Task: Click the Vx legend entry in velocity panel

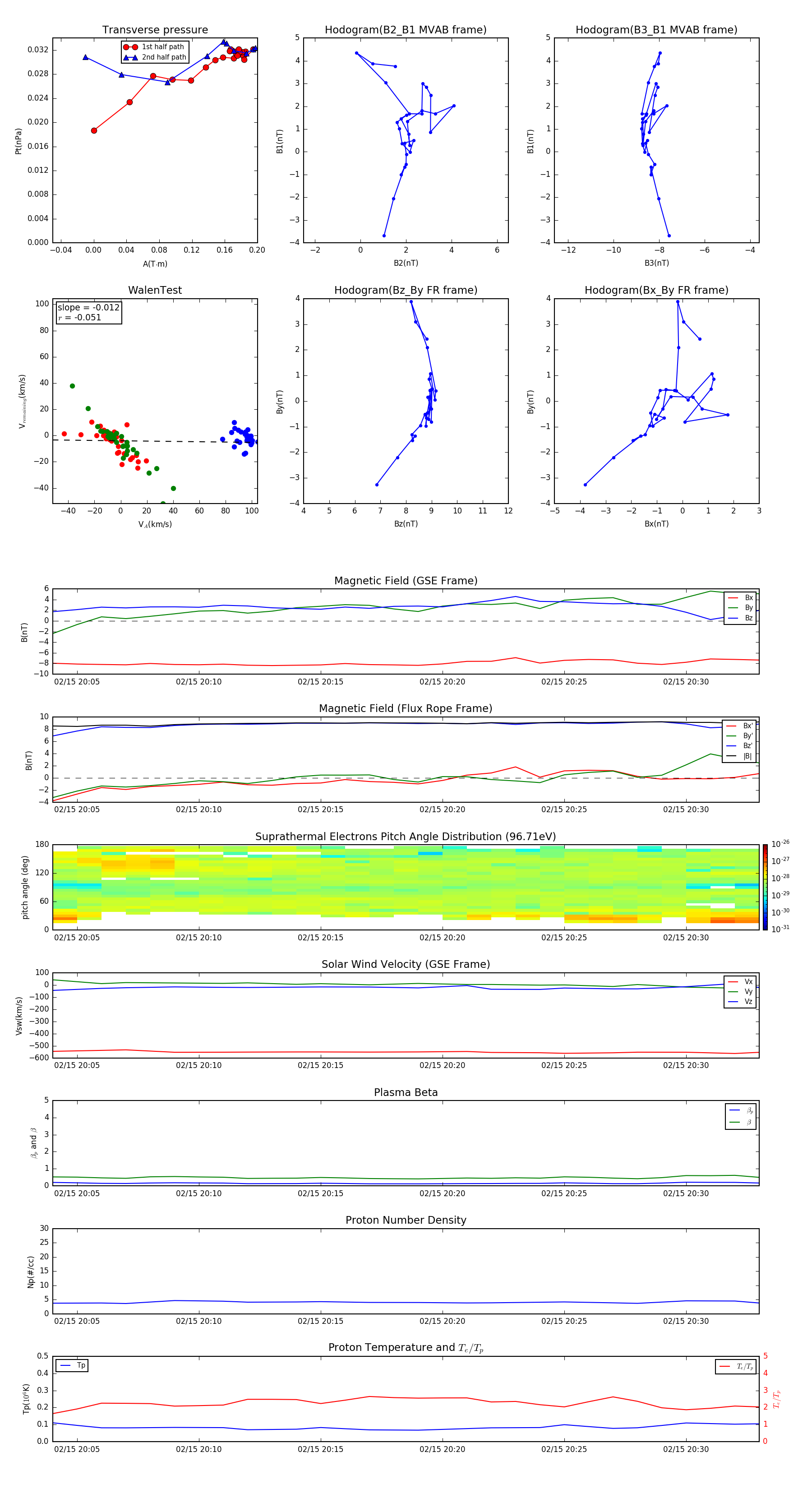Action: pyautogui.click(x=740, y=981)
